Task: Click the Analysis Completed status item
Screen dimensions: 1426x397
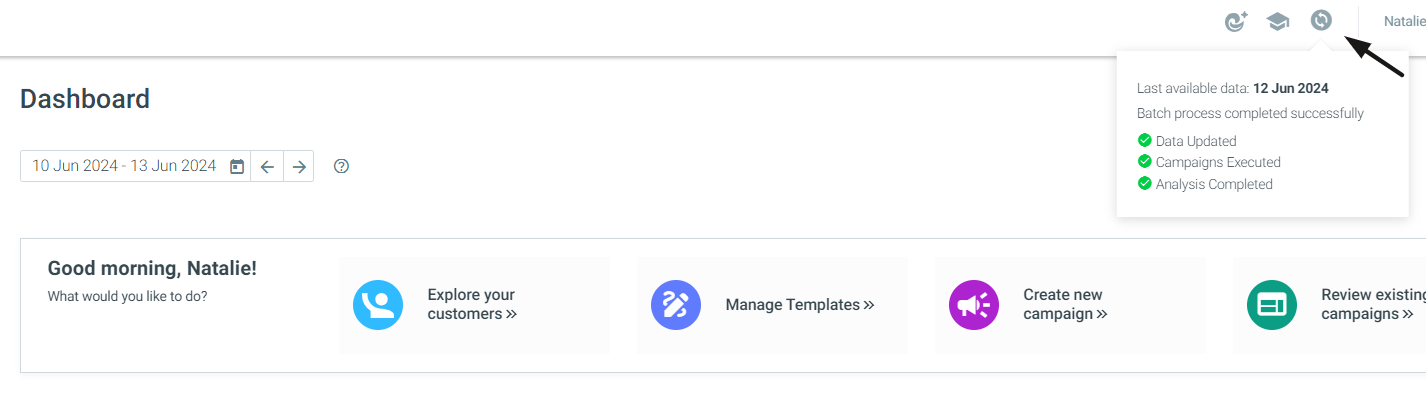Action: 1205,184
